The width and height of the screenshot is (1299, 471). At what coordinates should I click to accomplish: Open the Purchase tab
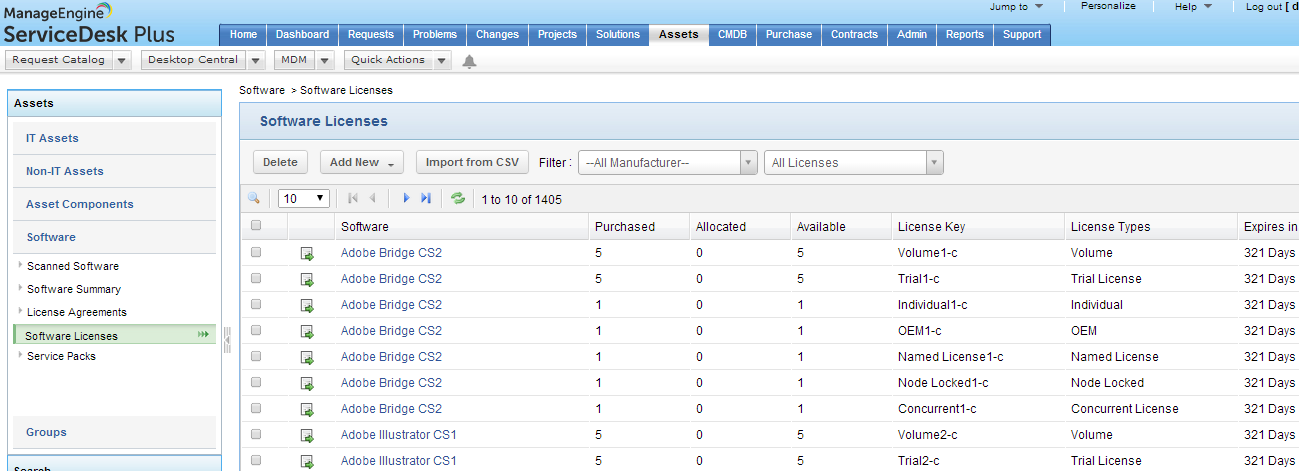coord(789,34)
